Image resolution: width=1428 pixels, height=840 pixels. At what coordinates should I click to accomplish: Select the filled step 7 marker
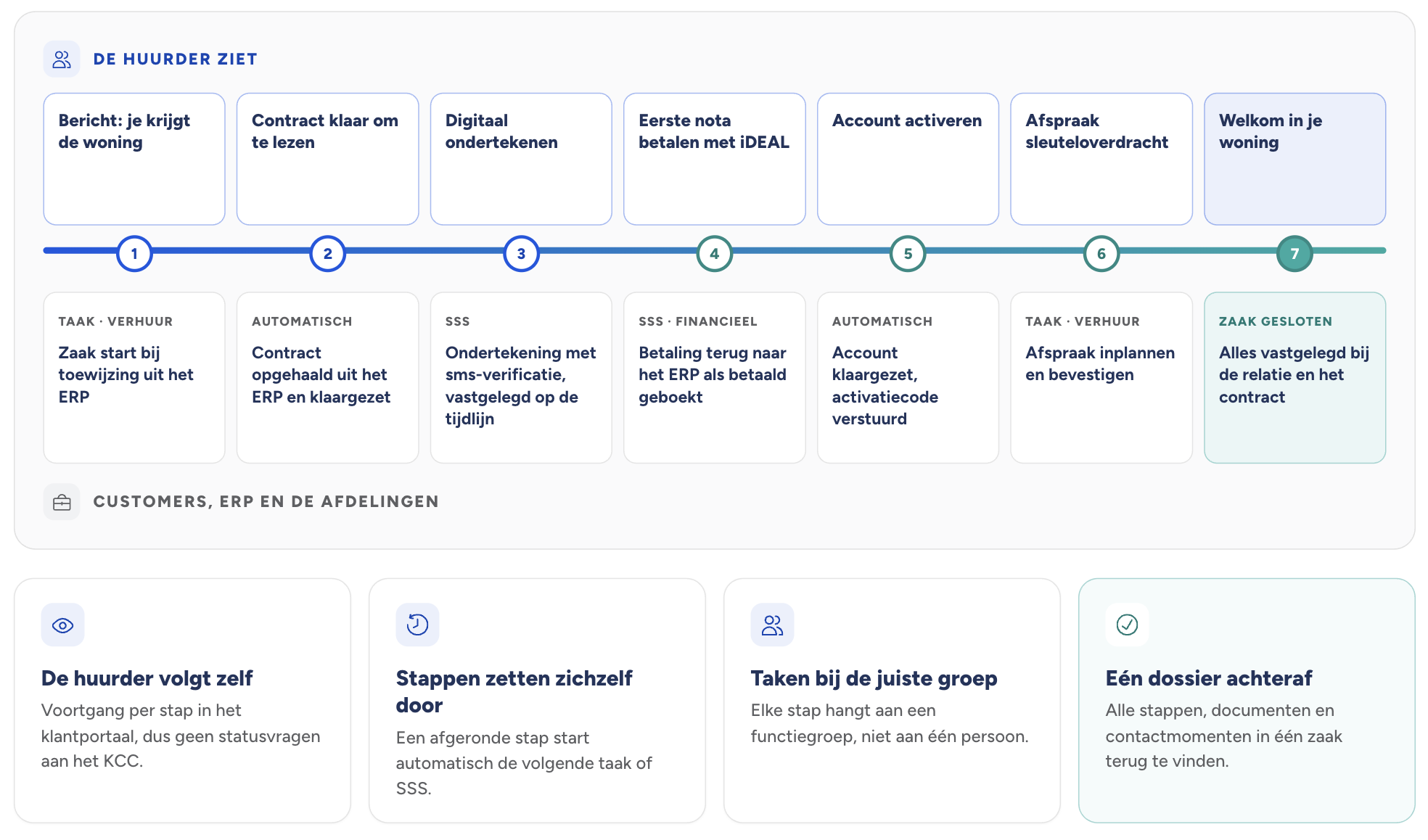(x=1294, y=253)
